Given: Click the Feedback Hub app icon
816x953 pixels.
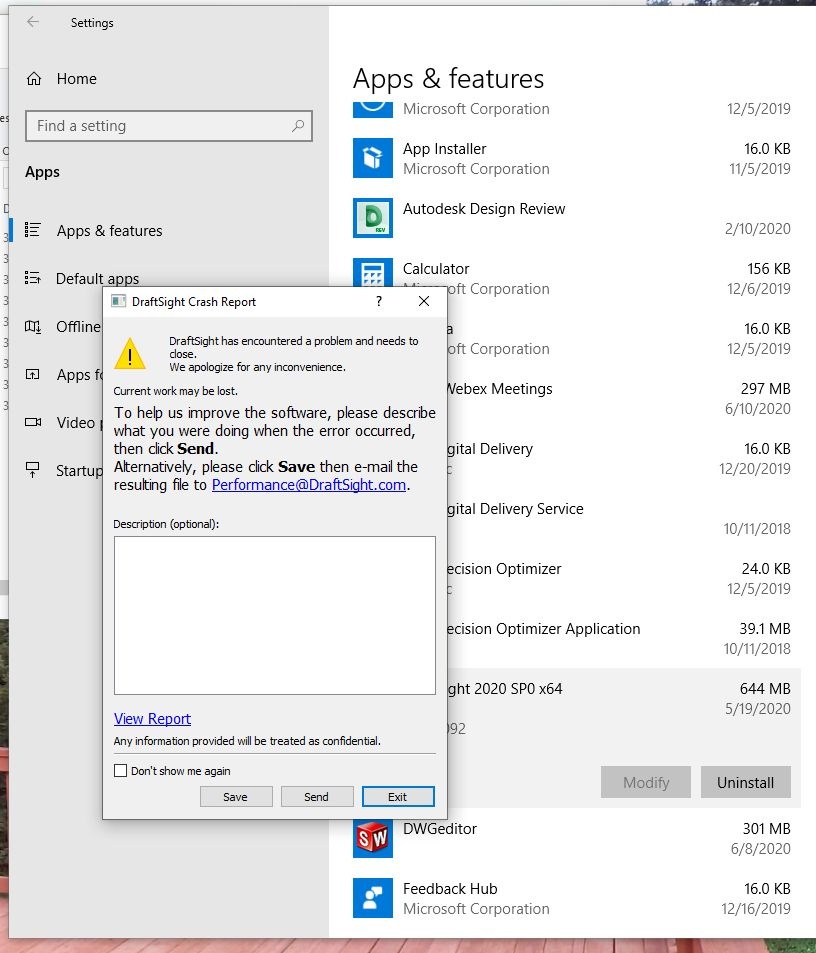Looking at the screenshot, I should coord(372,898).
